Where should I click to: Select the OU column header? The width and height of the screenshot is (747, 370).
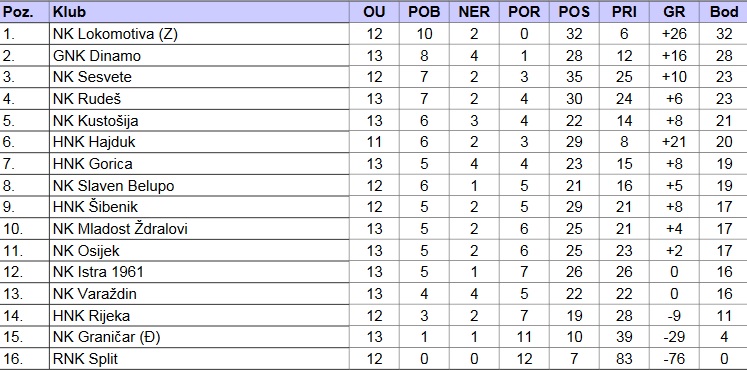(374, 12)
